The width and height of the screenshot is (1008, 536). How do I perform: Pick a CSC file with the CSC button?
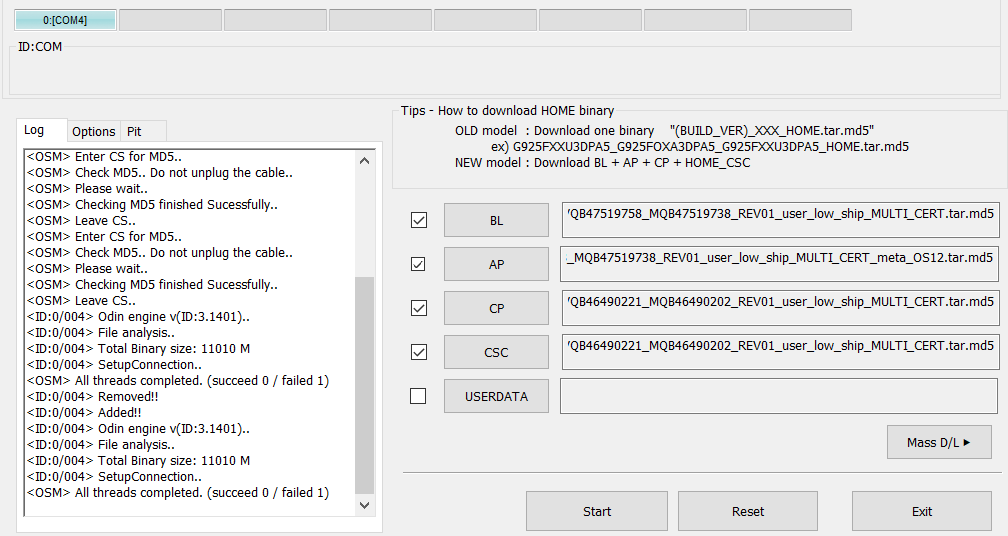click(496, 352)
